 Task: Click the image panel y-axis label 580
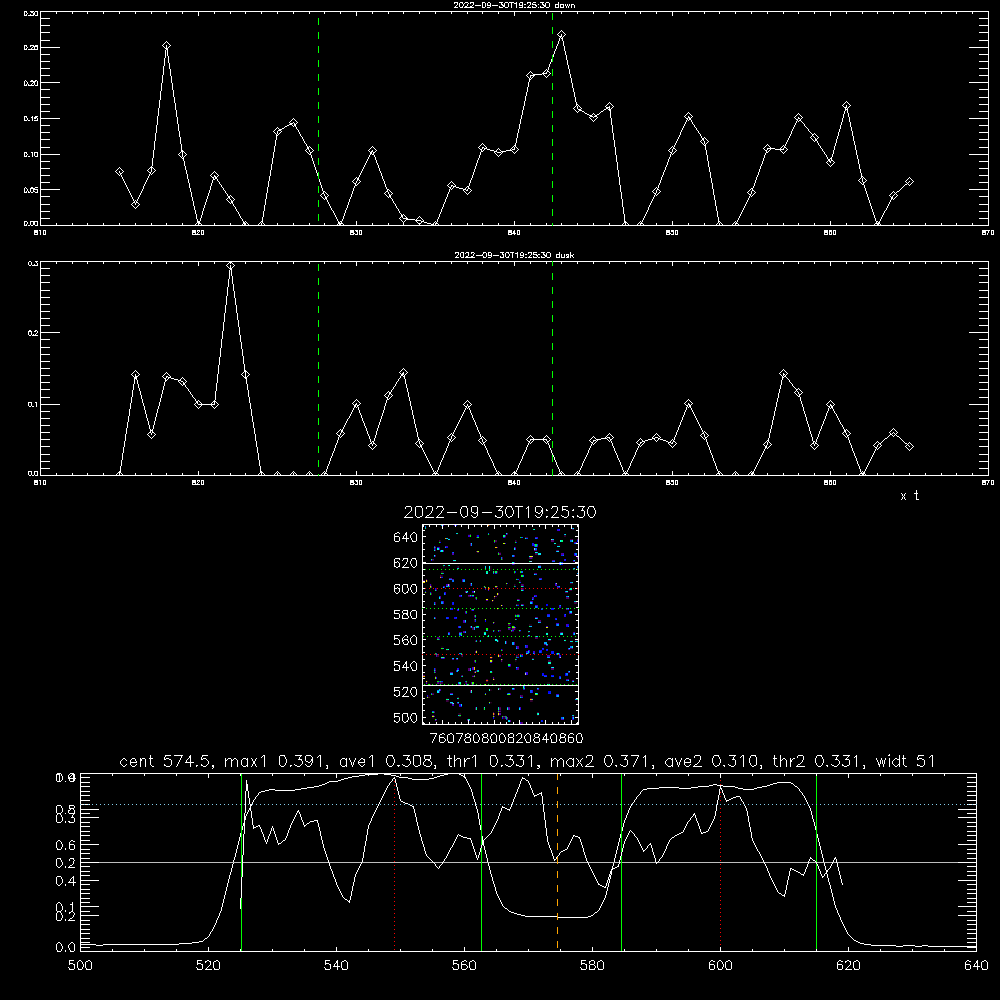coord(406,615)
